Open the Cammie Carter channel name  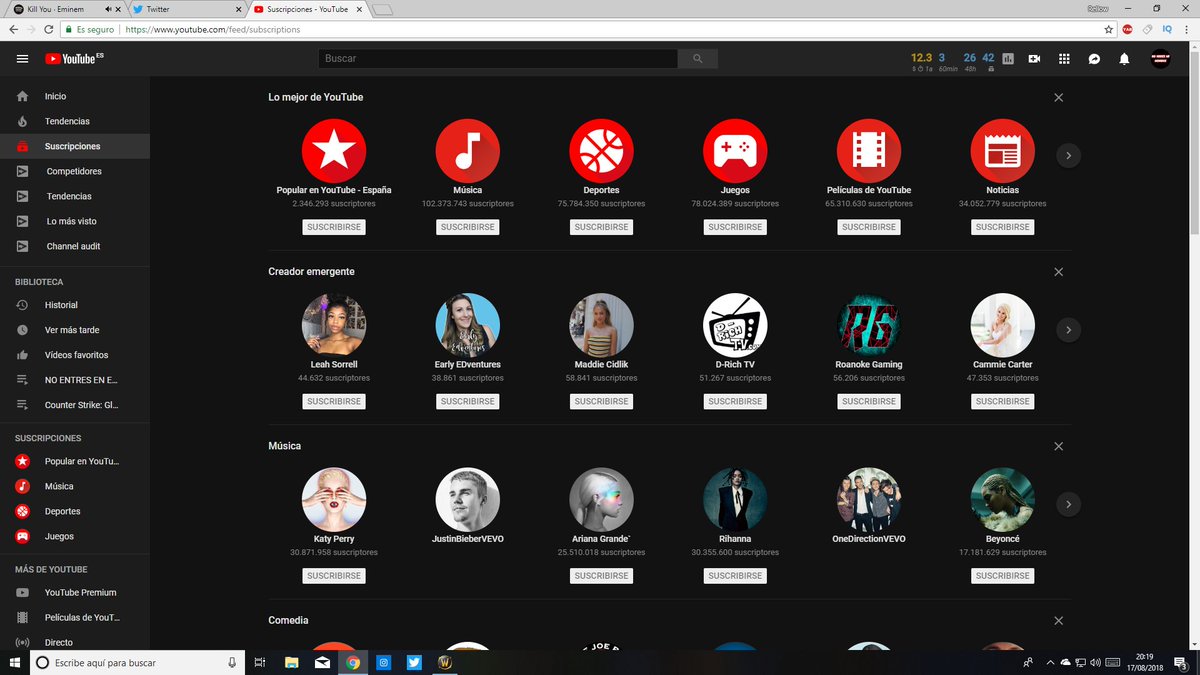point(1003,365)
